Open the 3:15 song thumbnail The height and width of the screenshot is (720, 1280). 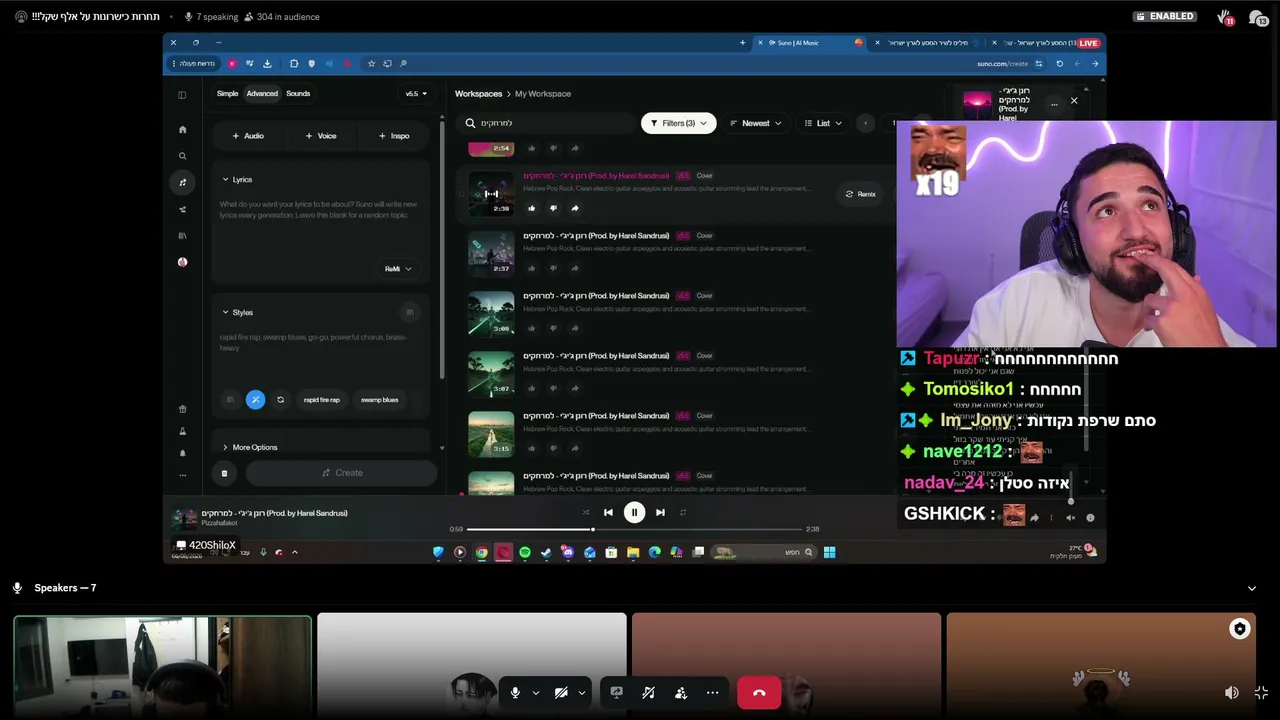(x=491, y=434)
